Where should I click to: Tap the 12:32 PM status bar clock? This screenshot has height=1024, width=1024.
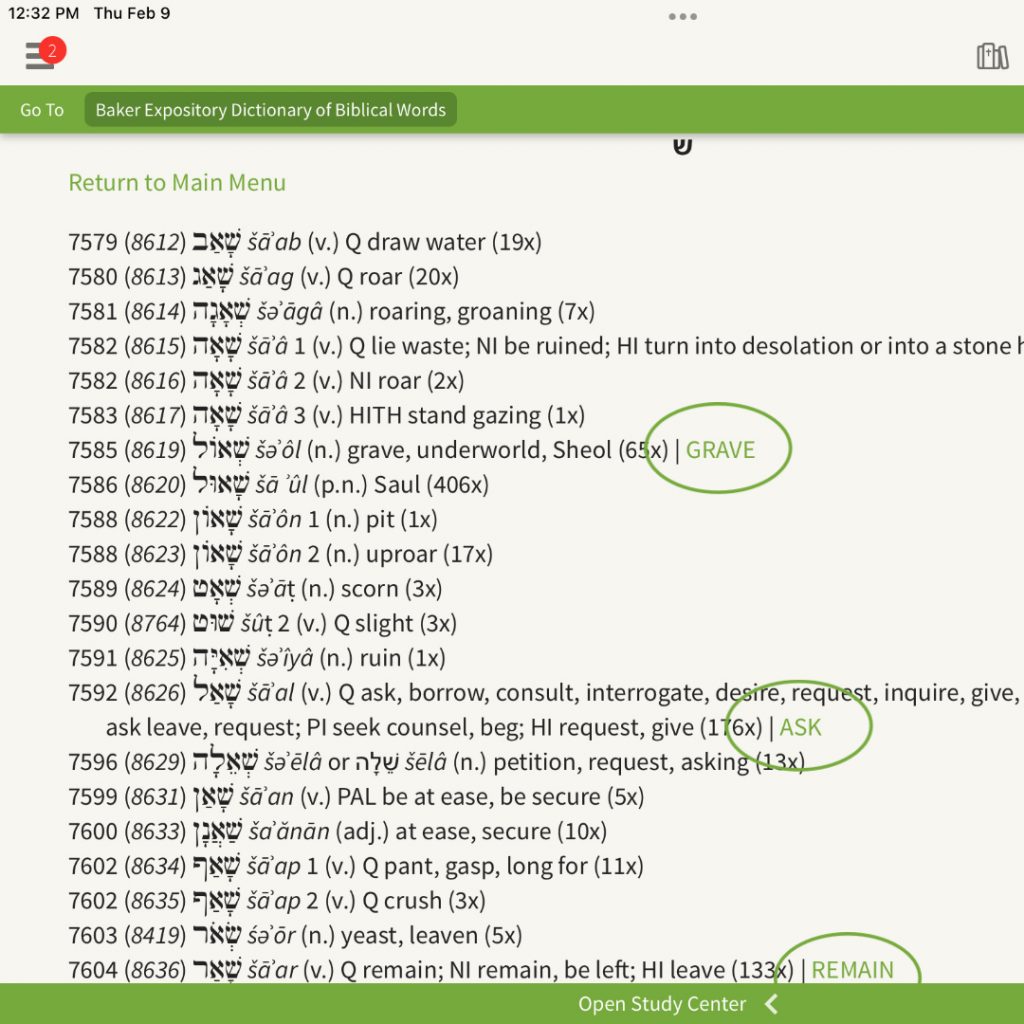pyautogui.click(x=43, y=13)
